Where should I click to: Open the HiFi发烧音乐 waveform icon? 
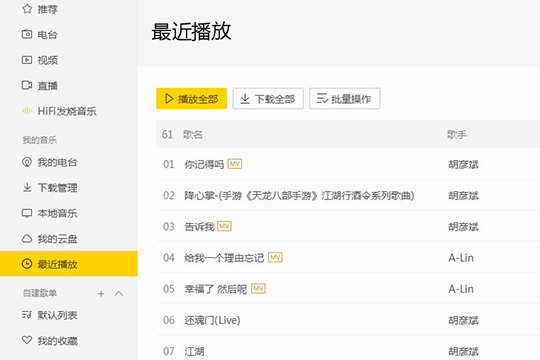pos(27,111)
